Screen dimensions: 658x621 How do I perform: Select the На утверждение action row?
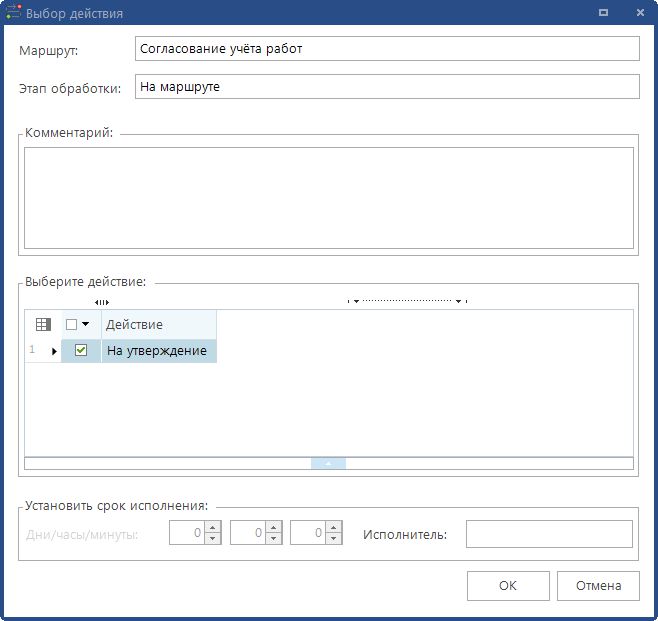point(157,351)
